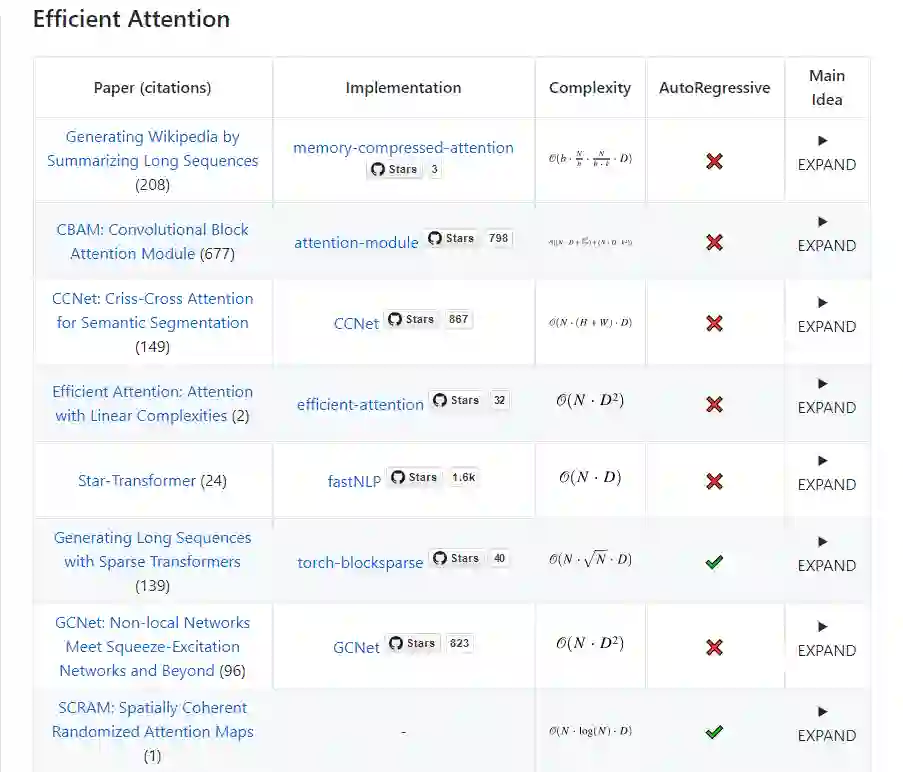Open the CCNet Criss-Cross Attention paper link
Viewport: 903px width, 772px height.
(x=152, y=310)
